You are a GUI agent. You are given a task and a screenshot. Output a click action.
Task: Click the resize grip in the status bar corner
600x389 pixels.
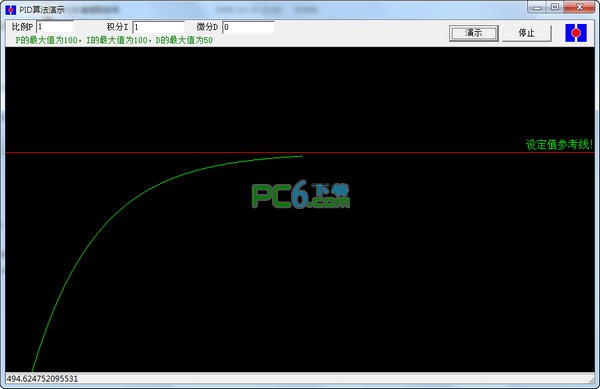(591, 379)
